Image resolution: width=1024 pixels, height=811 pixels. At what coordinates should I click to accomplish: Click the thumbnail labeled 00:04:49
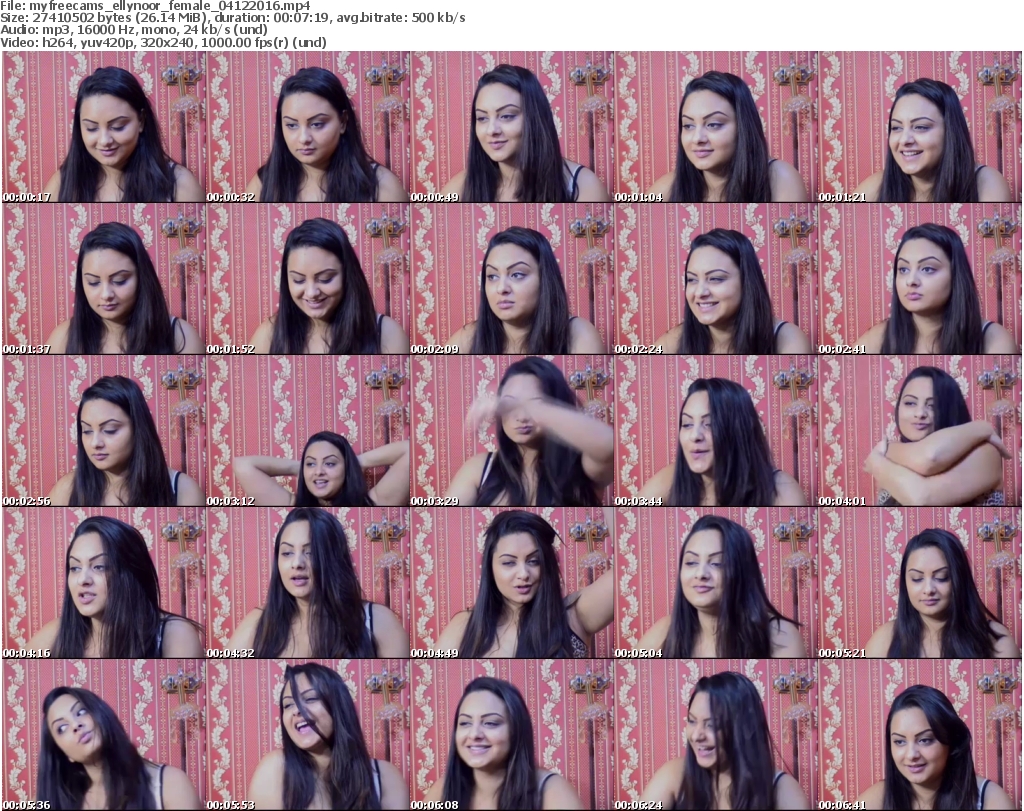coord(511,583)
